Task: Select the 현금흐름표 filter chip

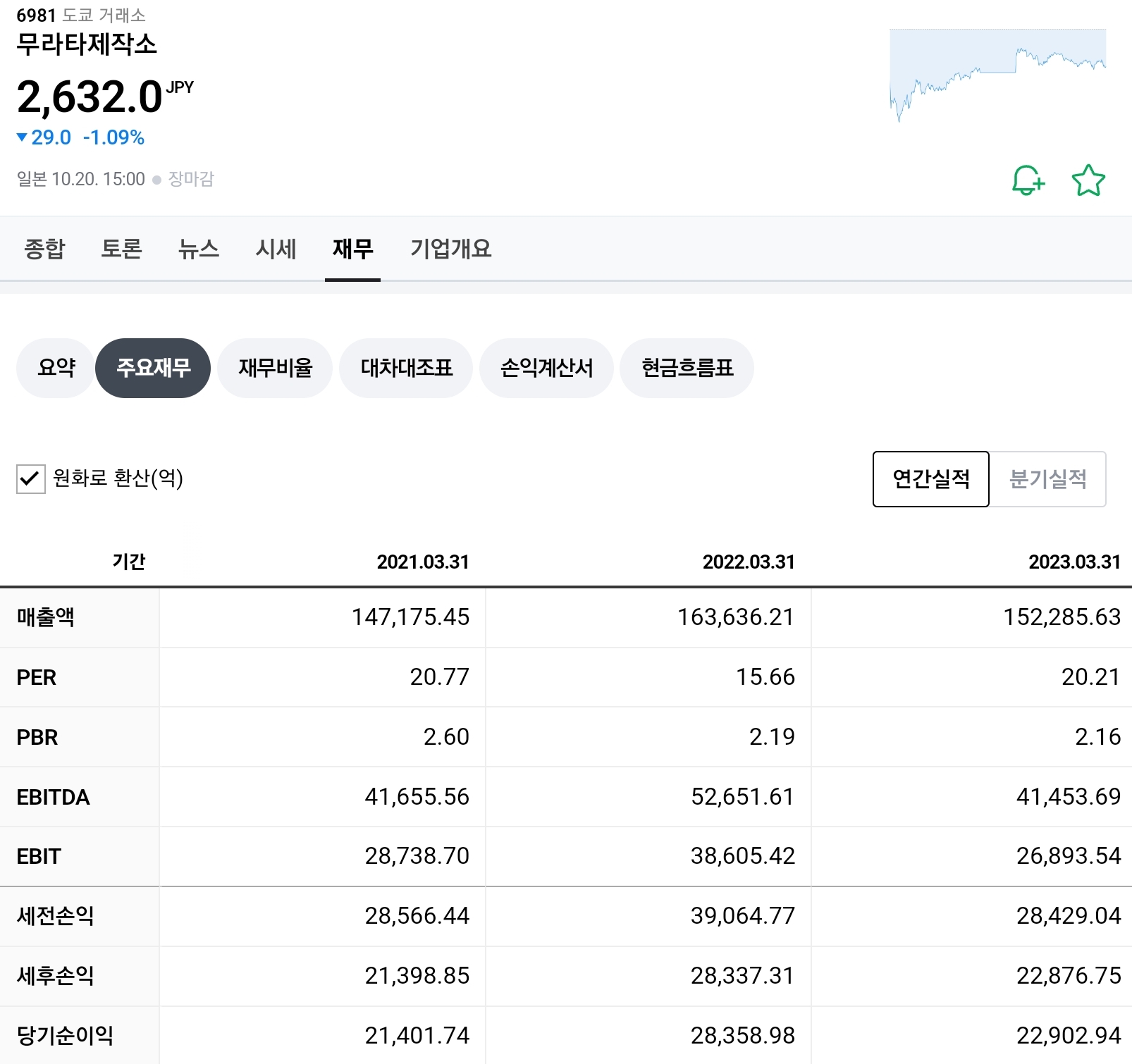Action: point(687,368)
